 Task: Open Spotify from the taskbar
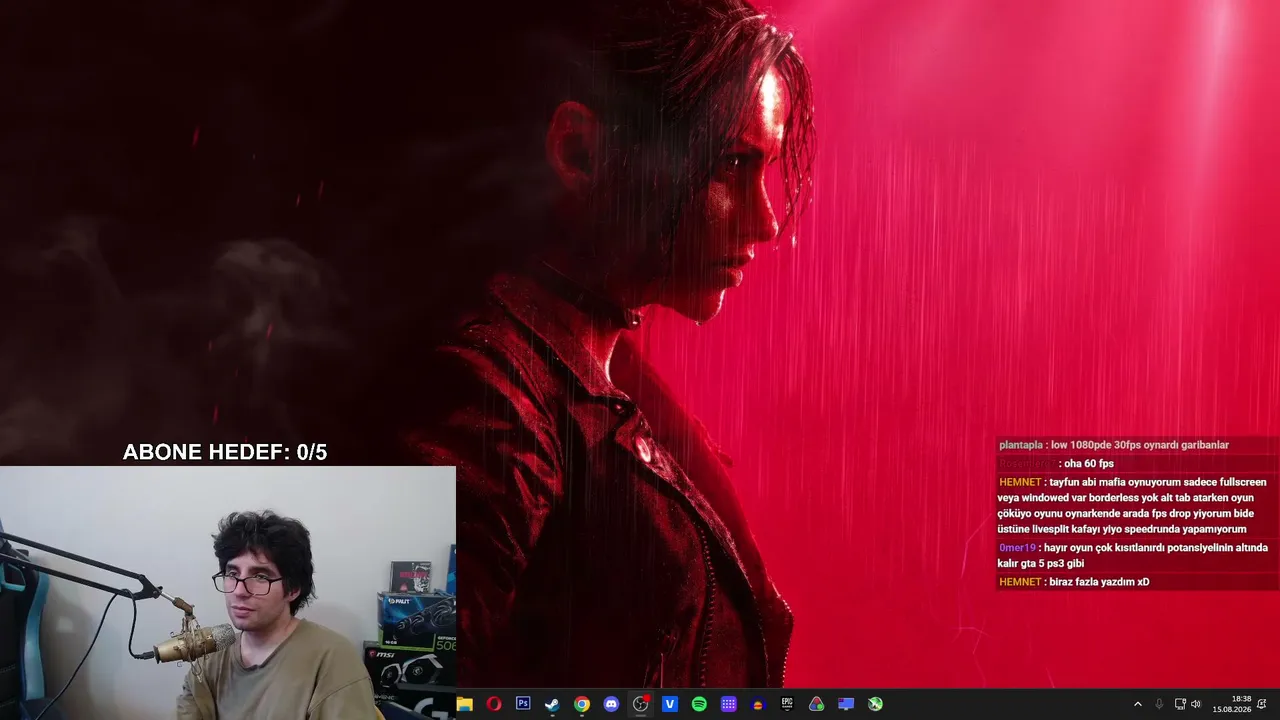(x=699, y=704)
